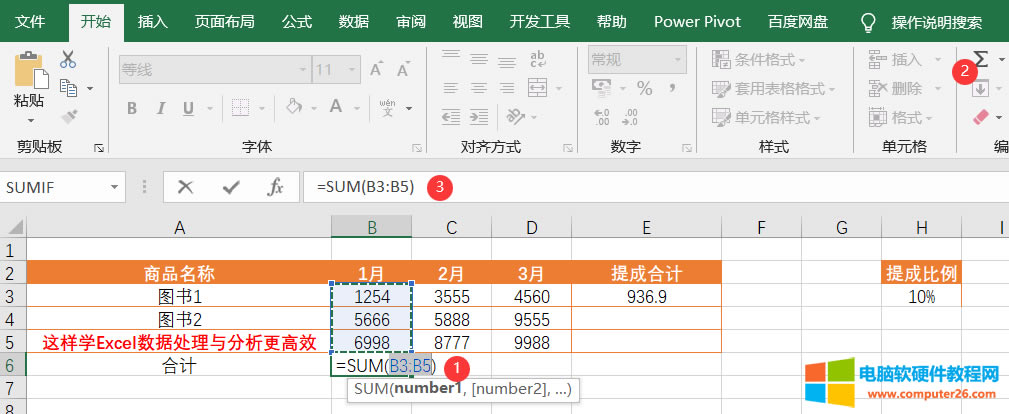The height and width of the screenshot is (414, 1009).
Task: Open the 数据 ribbon tab
Action: pyautogui.click(x=354, y=21)
